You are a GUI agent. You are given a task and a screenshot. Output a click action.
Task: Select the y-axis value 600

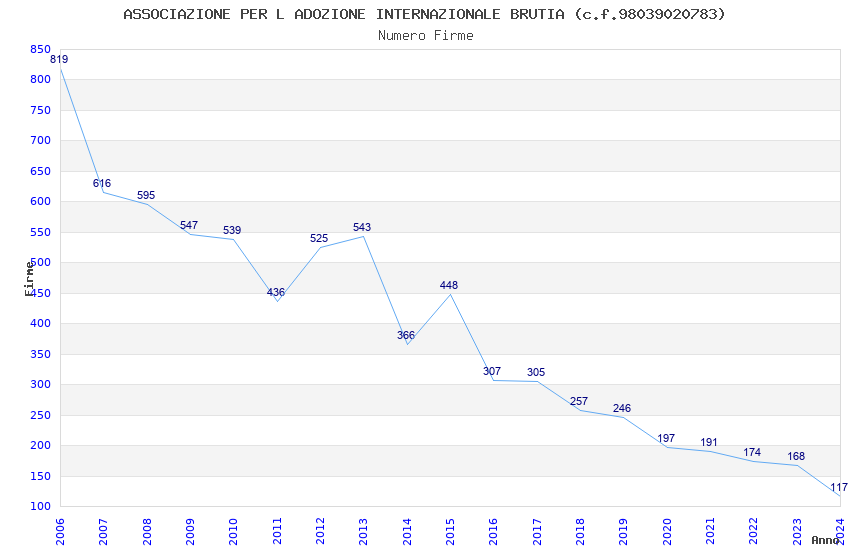[40, 201]
